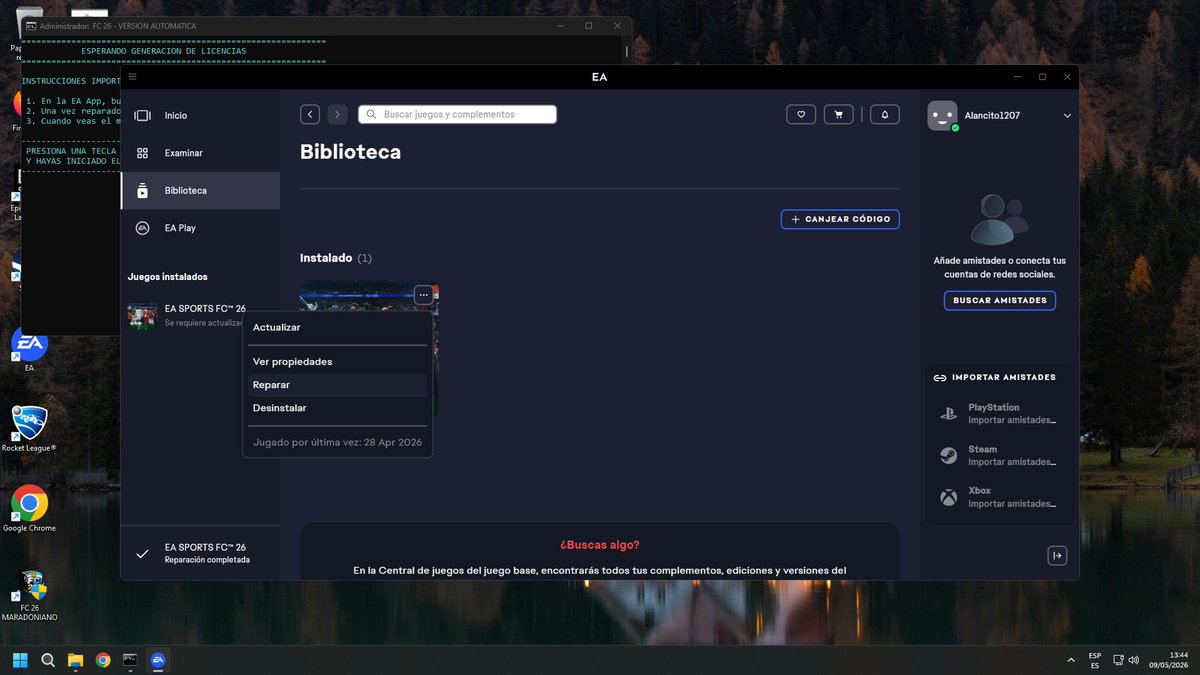Navigate forward with the right arrow
This screenshot has height=675, width=1200.
[337, 115]
